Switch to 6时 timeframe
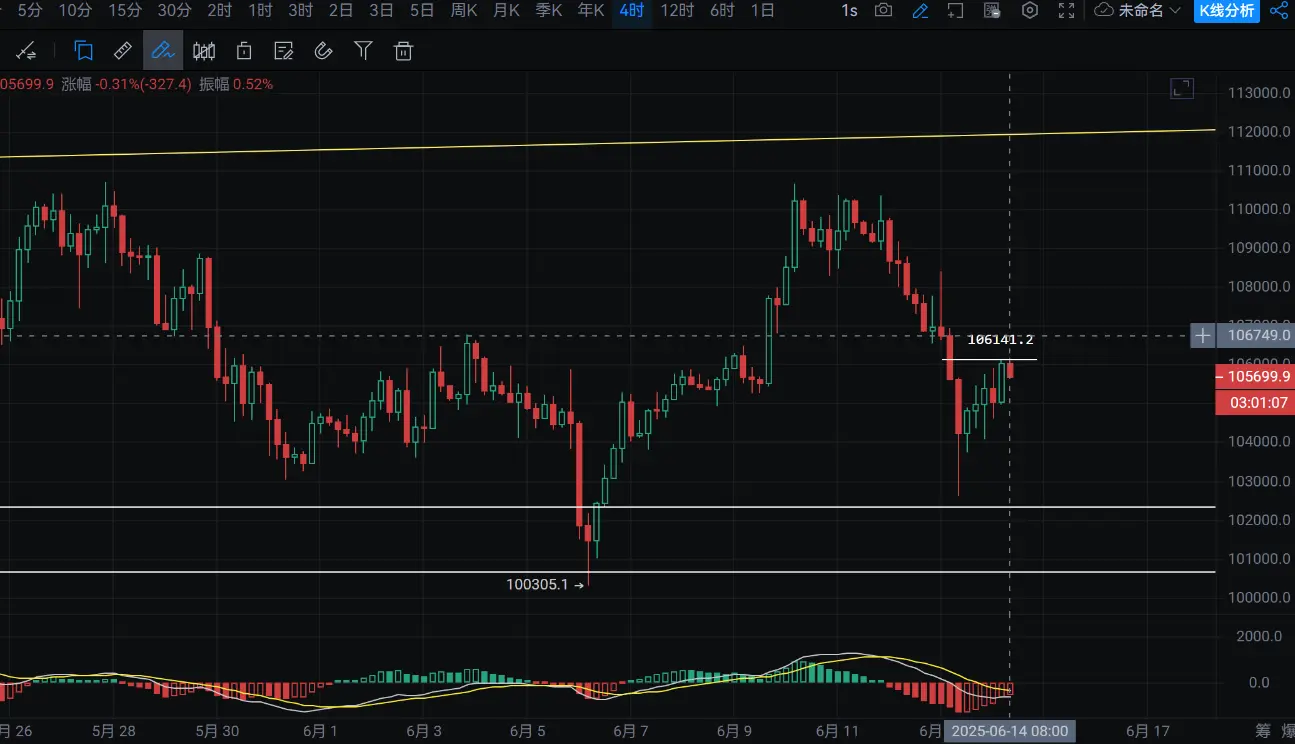 click(x=722, y=11)
